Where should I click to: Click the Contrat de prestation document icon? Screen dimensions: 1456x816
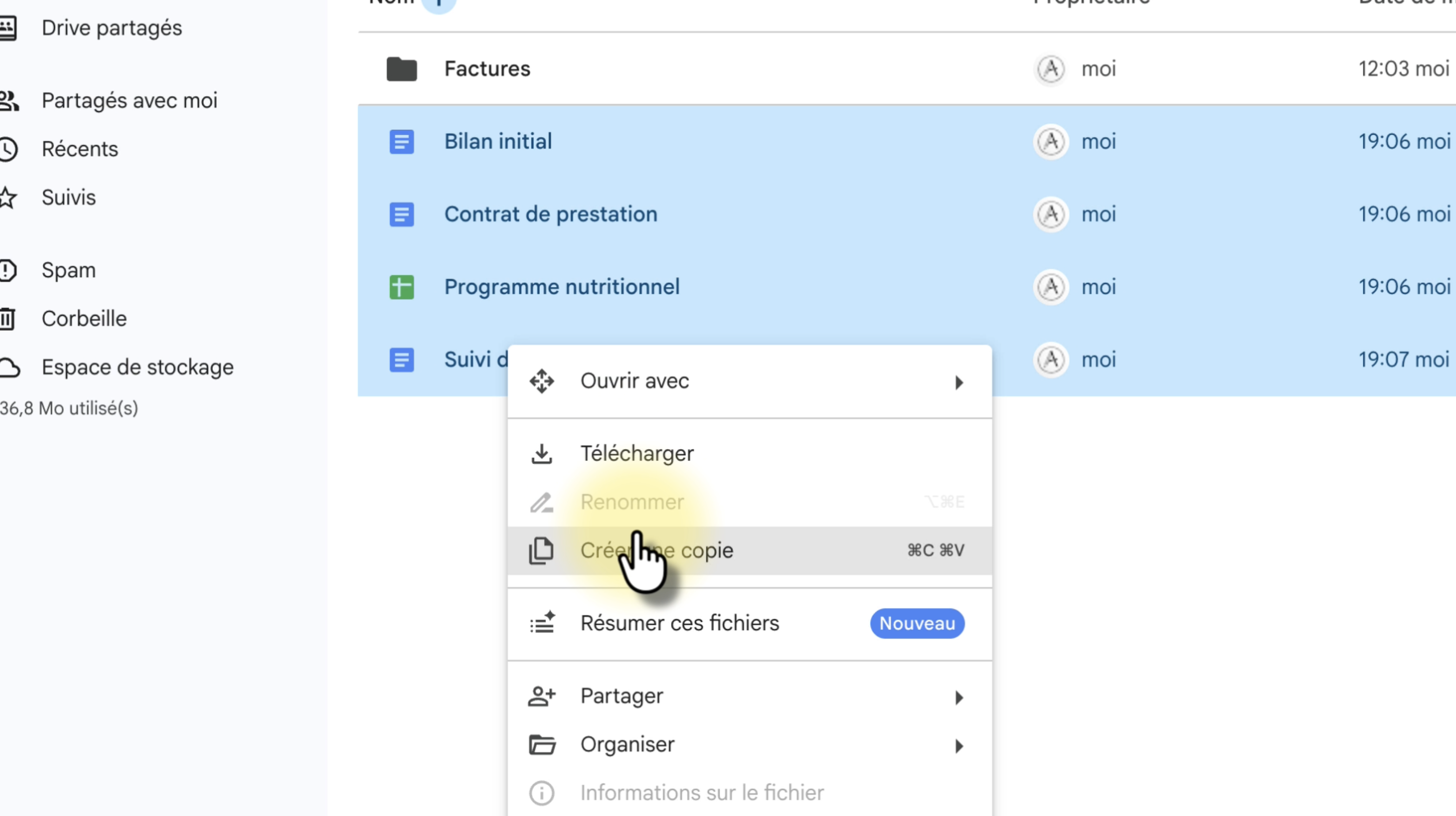(x=401, y=214)
